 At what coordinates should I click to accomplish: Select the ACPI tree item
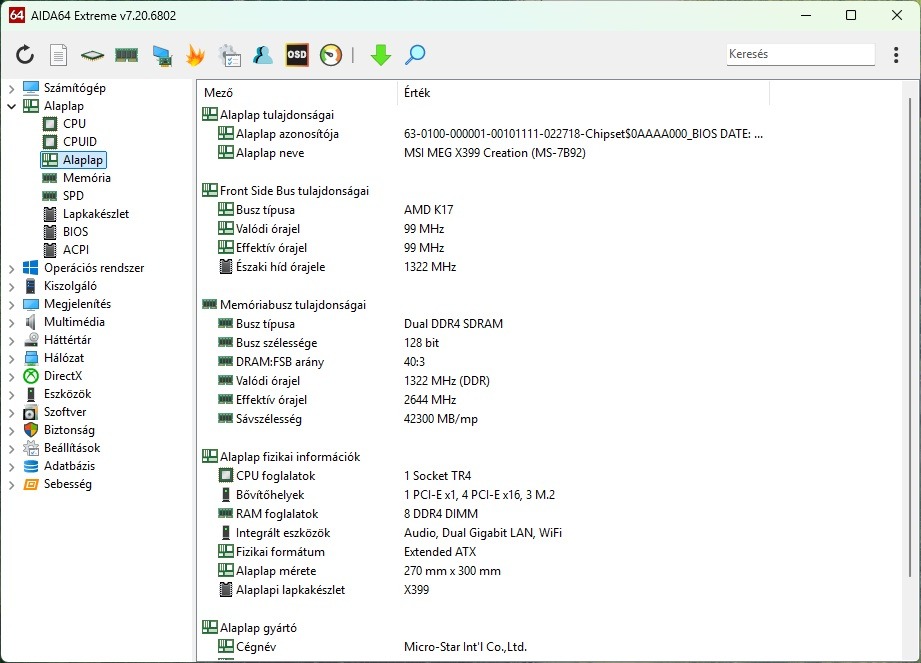[76, 250]
